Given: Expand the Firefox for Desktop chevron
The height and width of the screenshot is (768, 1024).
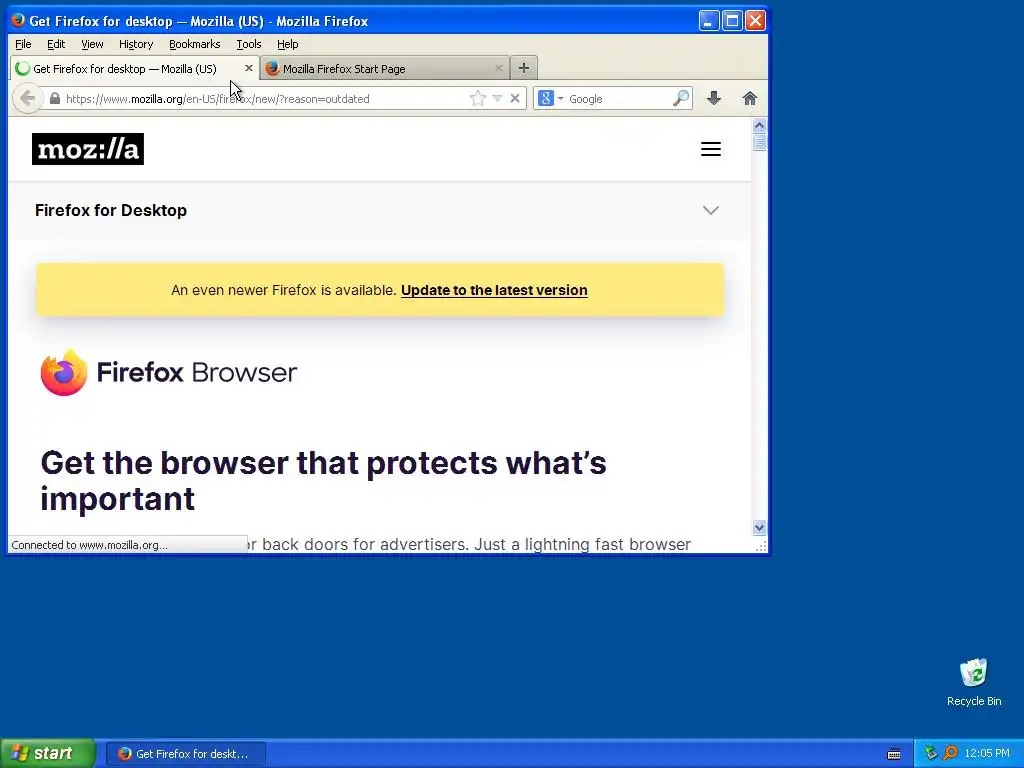Looking at the screenshot, I should point(711,210).
